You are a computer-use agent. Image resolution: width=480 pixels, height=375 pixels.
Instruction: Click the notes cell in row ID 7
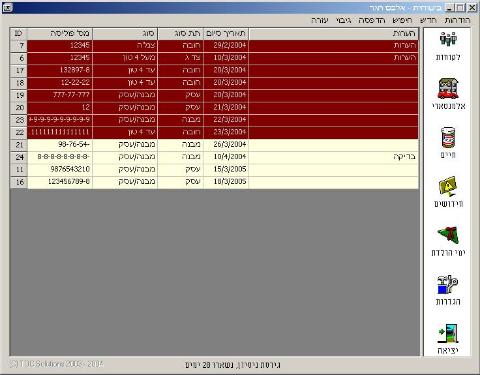(333, 46)
